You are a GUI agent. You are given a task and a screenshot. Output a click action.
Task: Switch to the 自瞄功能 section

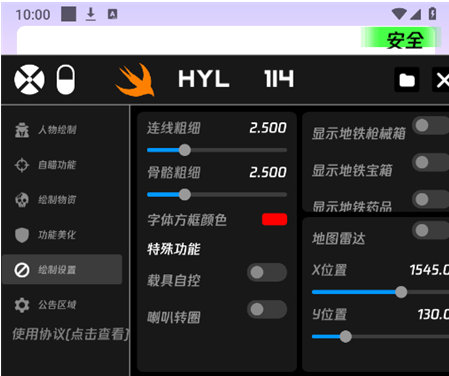(x=62, y=165)
